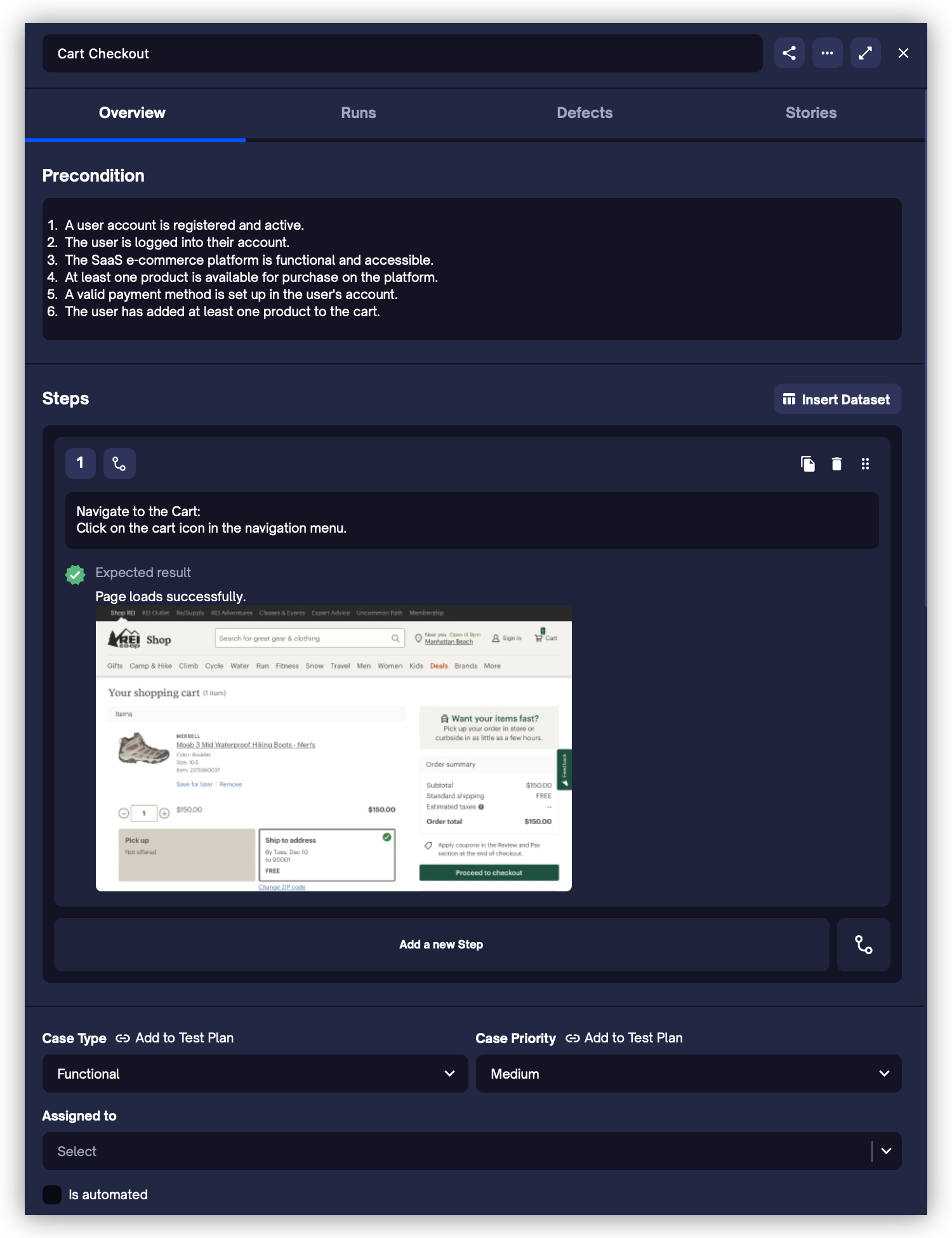This screenshot has height=1238, width=952.
Task: Click the panel's vertical scrollbar
Action: [925, 349]
